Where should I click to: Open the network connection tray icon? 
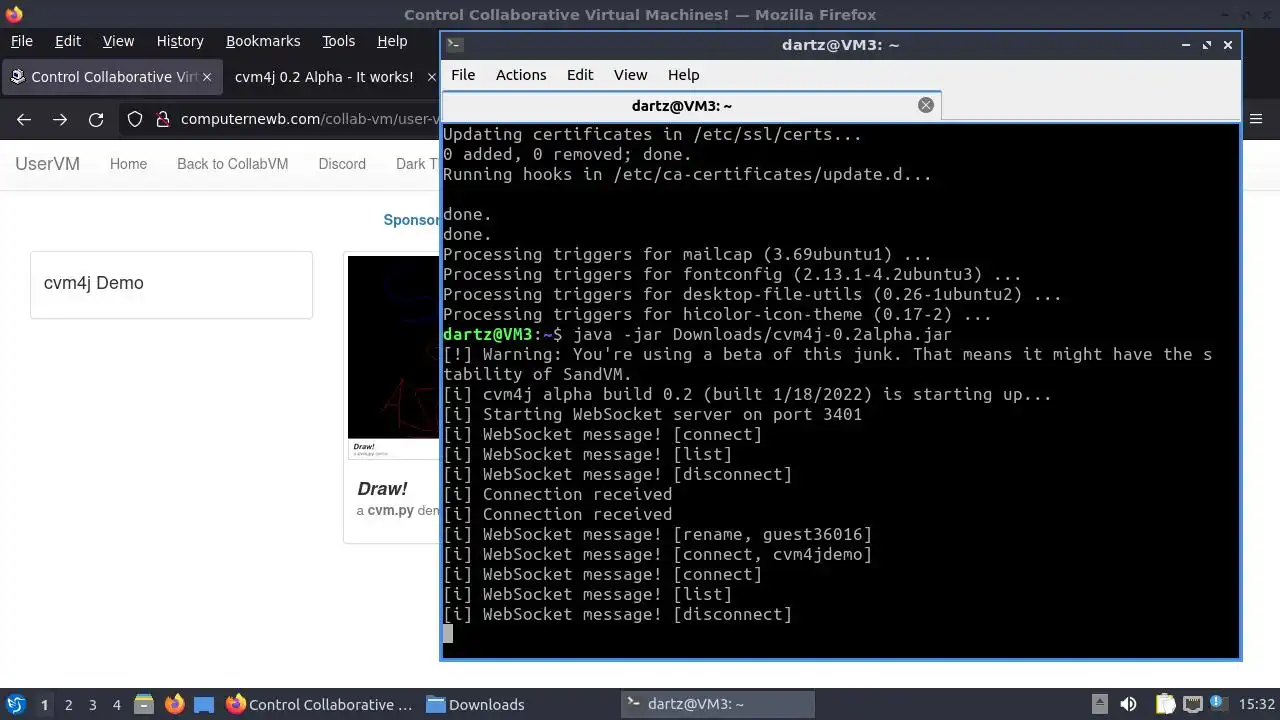tap(1192, 704)
